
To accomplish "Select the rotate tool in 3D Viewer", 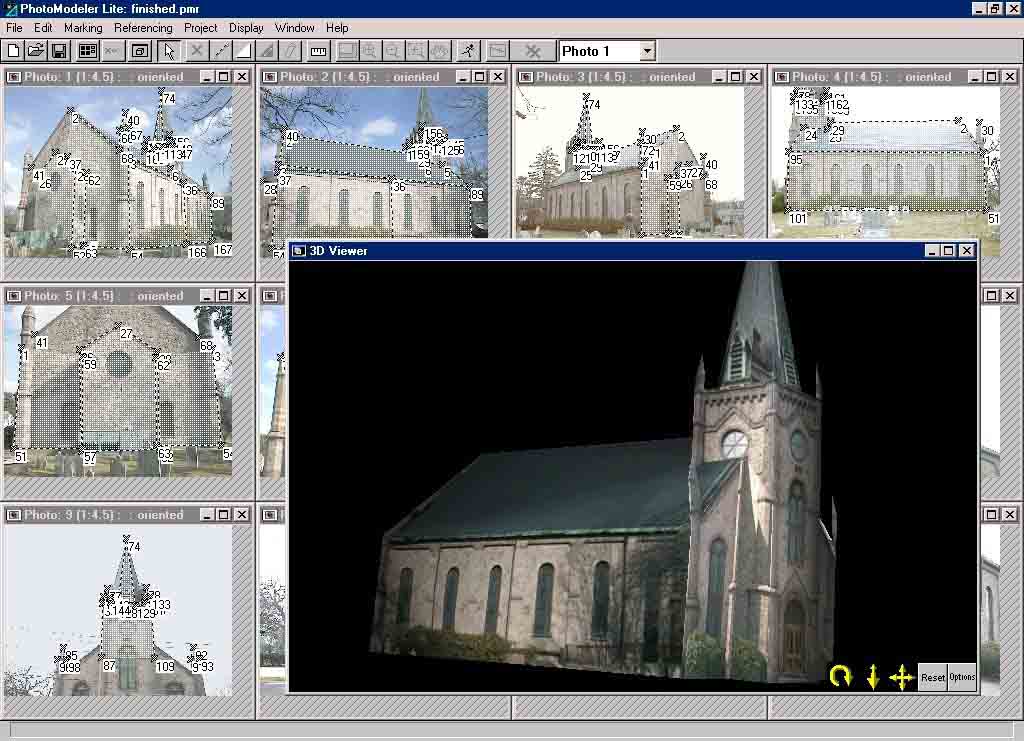I will [840, 677].
